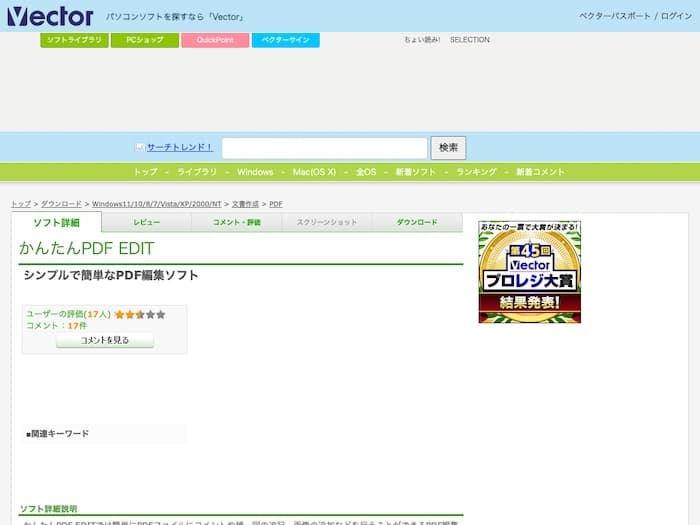Select the ソフト詳細 tab

(57, 222)
